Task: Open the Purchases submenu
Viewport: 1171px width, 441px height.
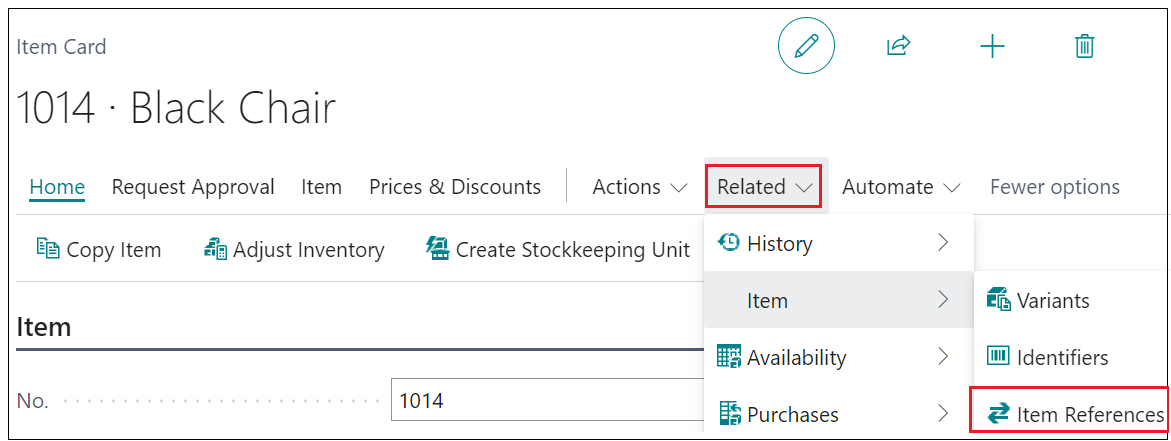Action: pyautogui.click(x=838, y=413)
